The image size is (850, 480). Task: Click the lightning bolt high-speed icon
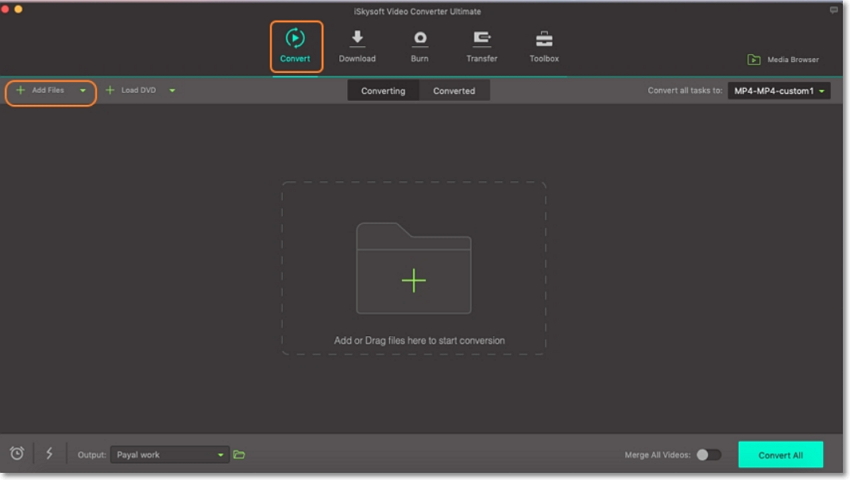click(x=49, y=454)
